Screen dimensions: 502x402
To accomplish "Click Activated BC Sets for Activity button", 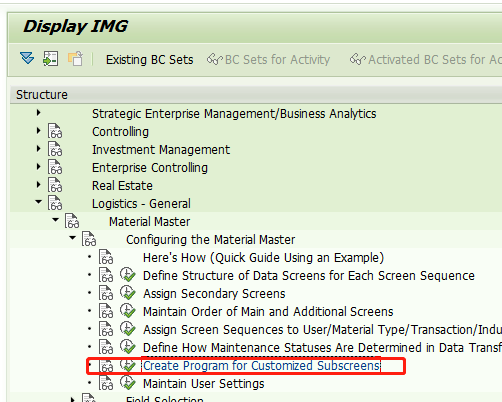I will click(425, 60).
